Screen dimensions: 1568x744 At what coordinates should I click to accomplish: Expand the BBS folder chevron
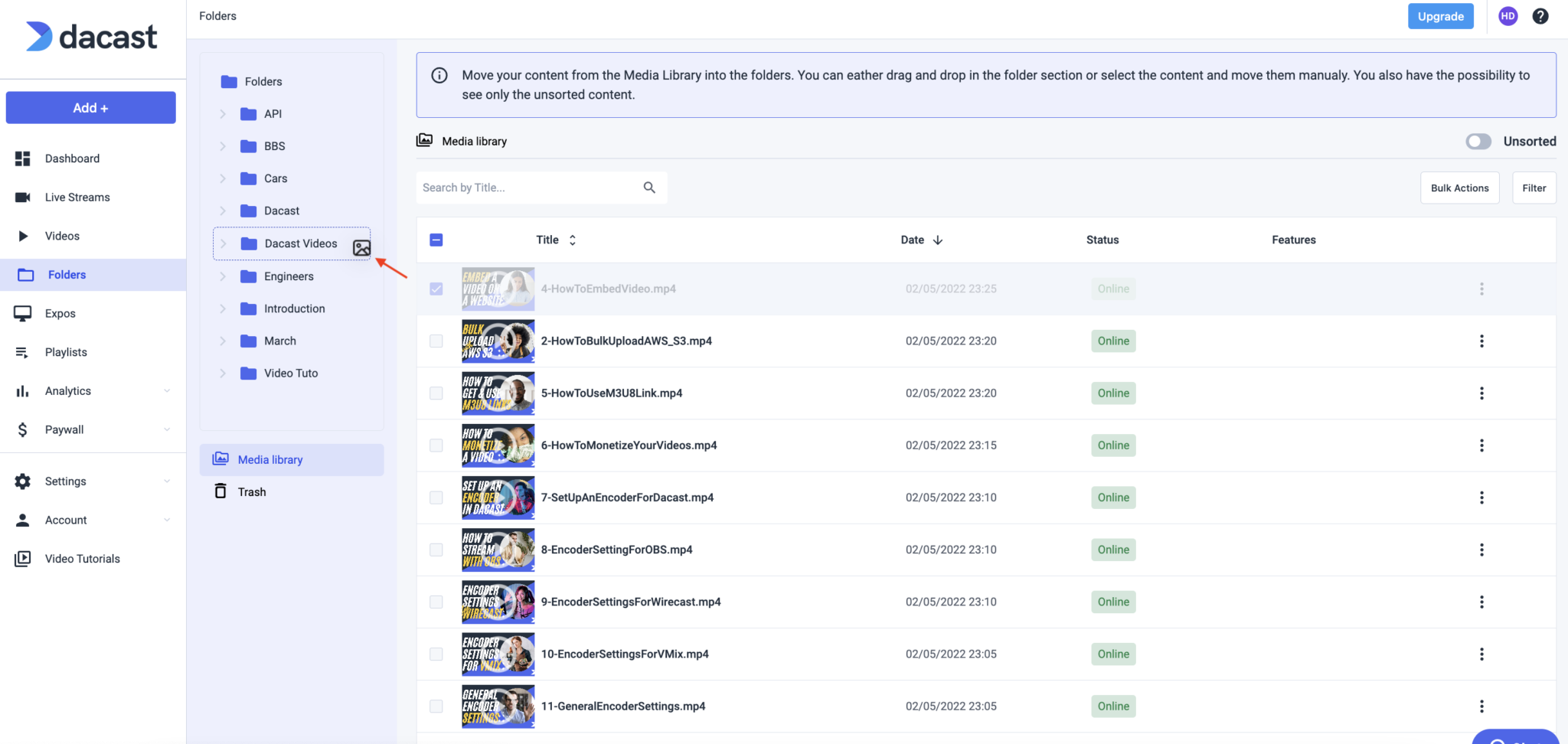click(x=223, y=146)
